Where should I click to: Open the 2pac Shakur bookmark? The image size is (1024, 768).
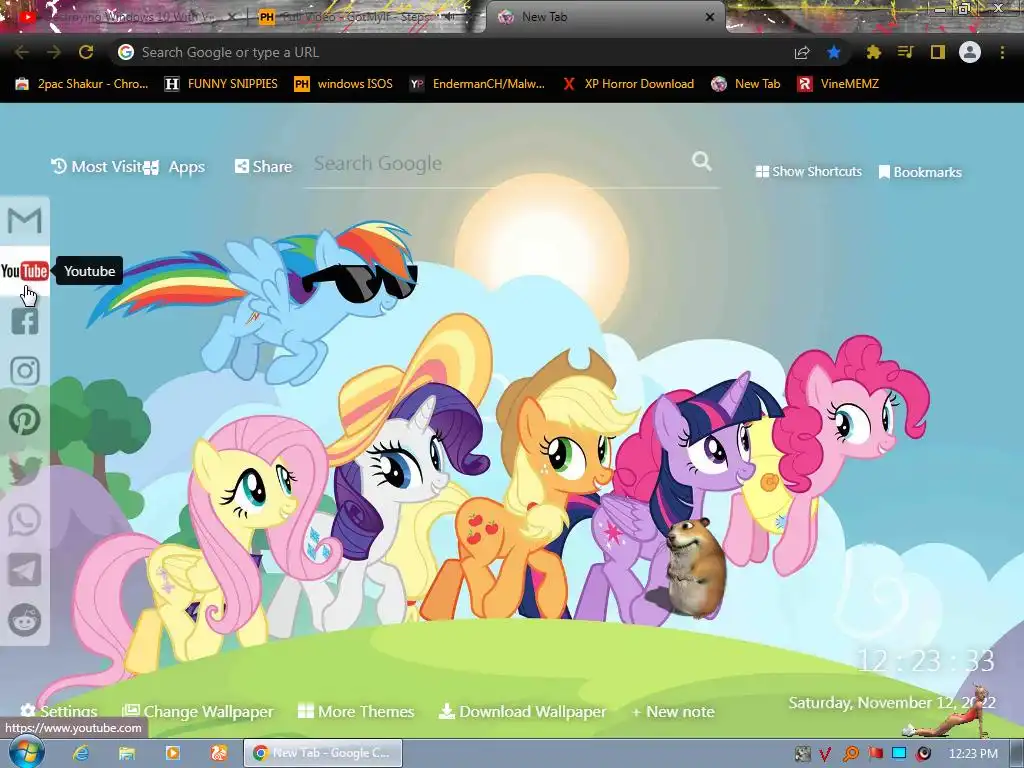tap(82, 84)
